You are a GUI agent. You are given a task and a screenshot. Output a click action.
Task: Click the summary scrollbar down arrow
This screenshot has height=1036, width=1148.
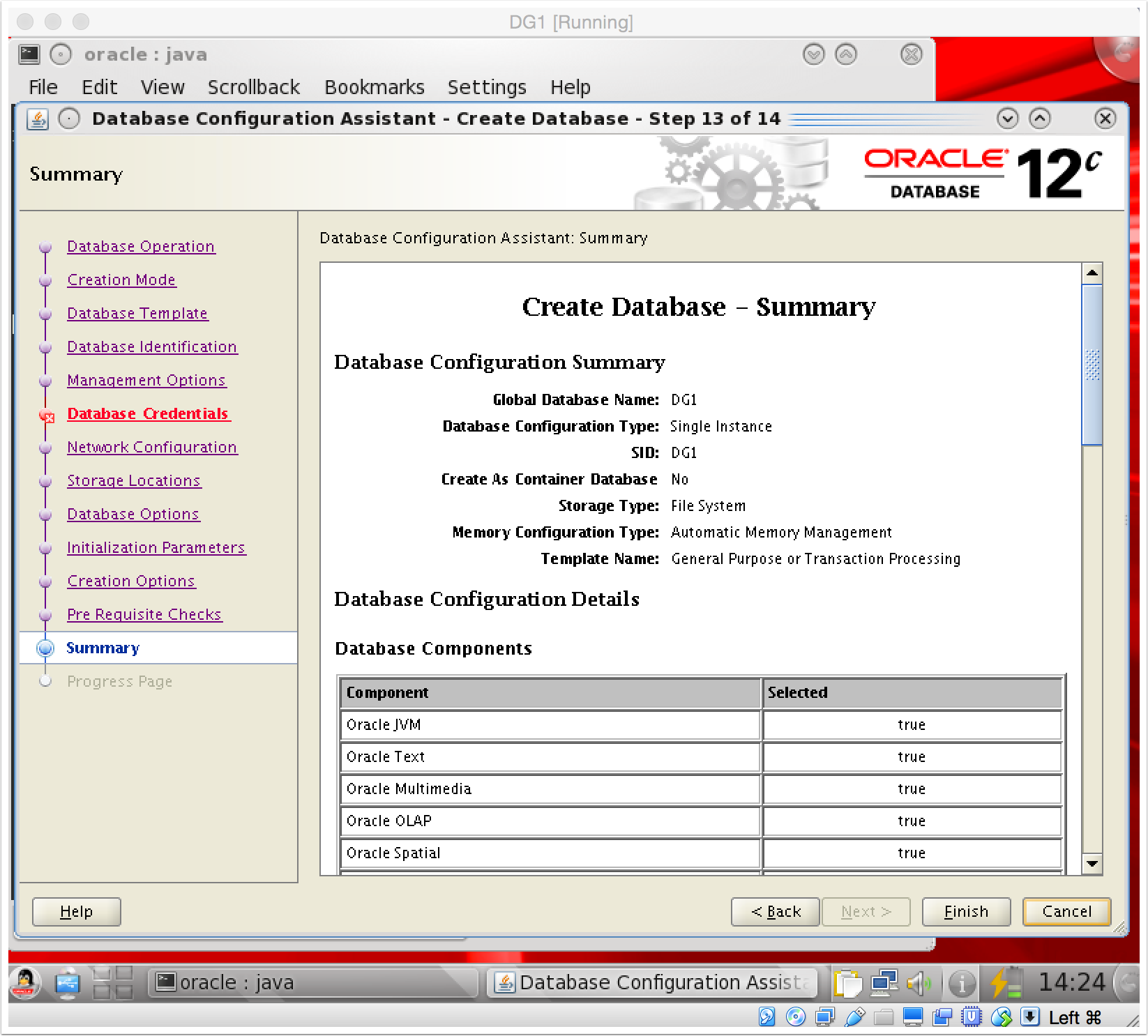click(1092, 864)
